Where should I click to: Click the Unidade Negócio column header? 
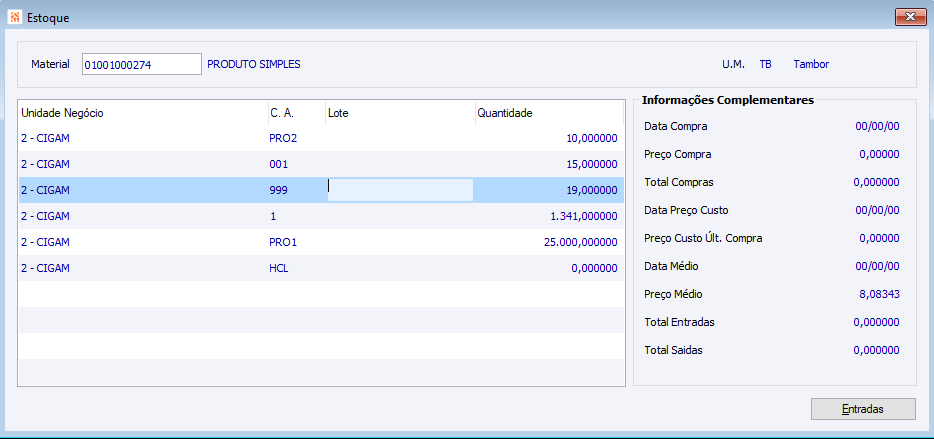[143, 113]
